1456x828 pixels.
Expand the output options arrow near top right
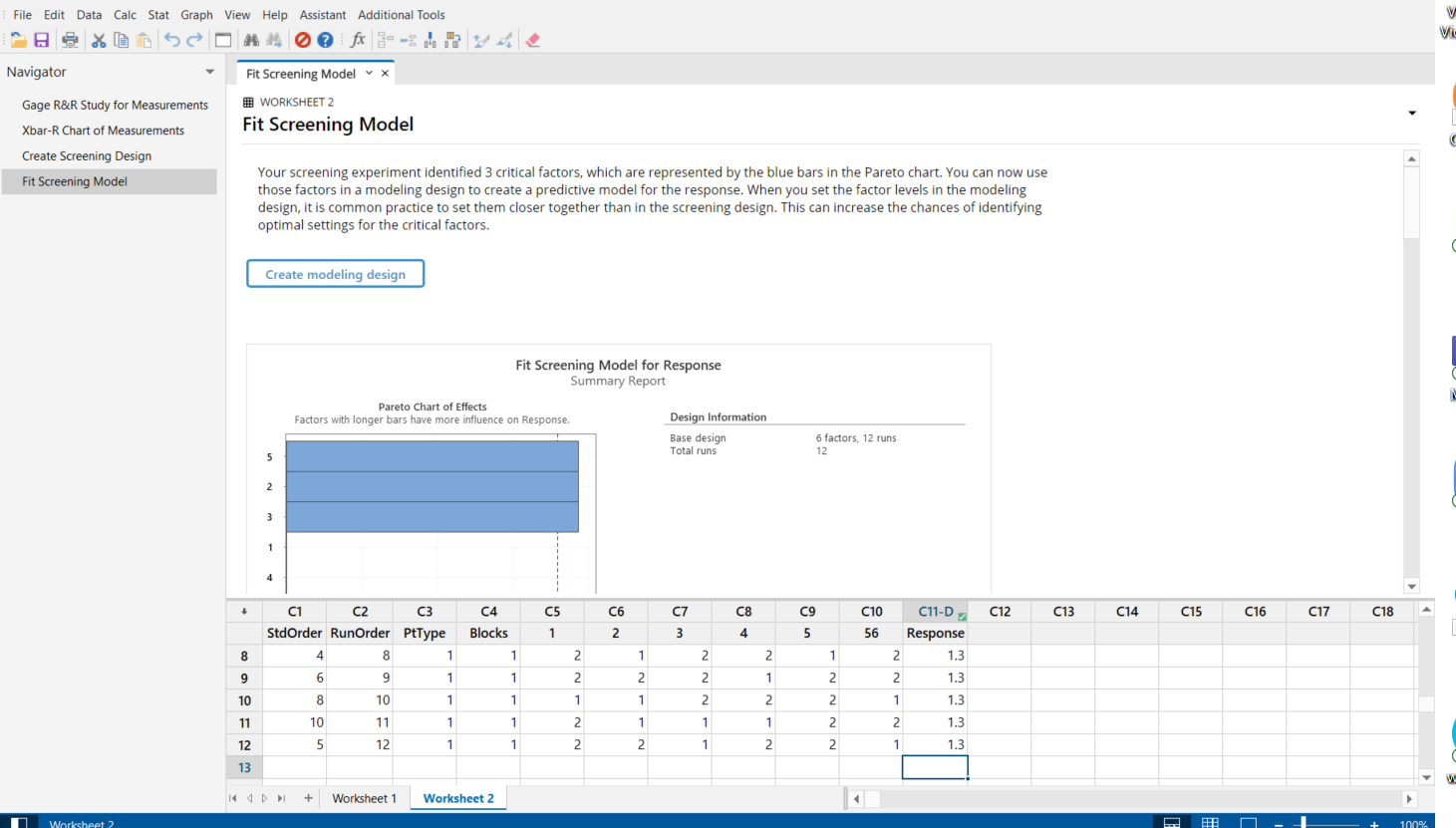point(1412,113)
